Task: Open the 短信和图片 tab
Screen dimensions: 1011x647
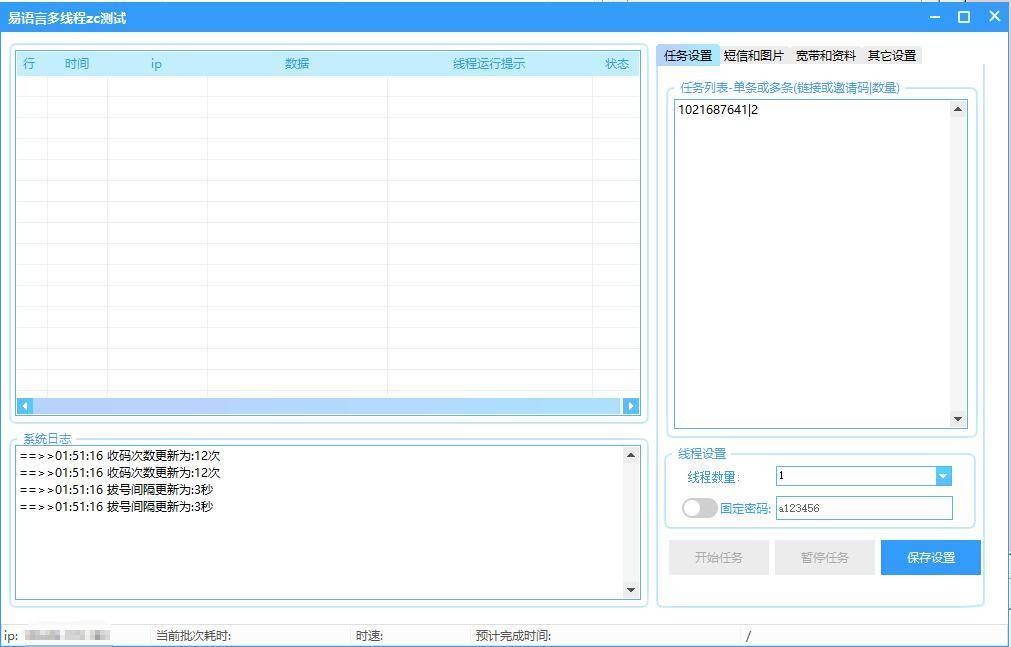Action: [x=754, y=56]
